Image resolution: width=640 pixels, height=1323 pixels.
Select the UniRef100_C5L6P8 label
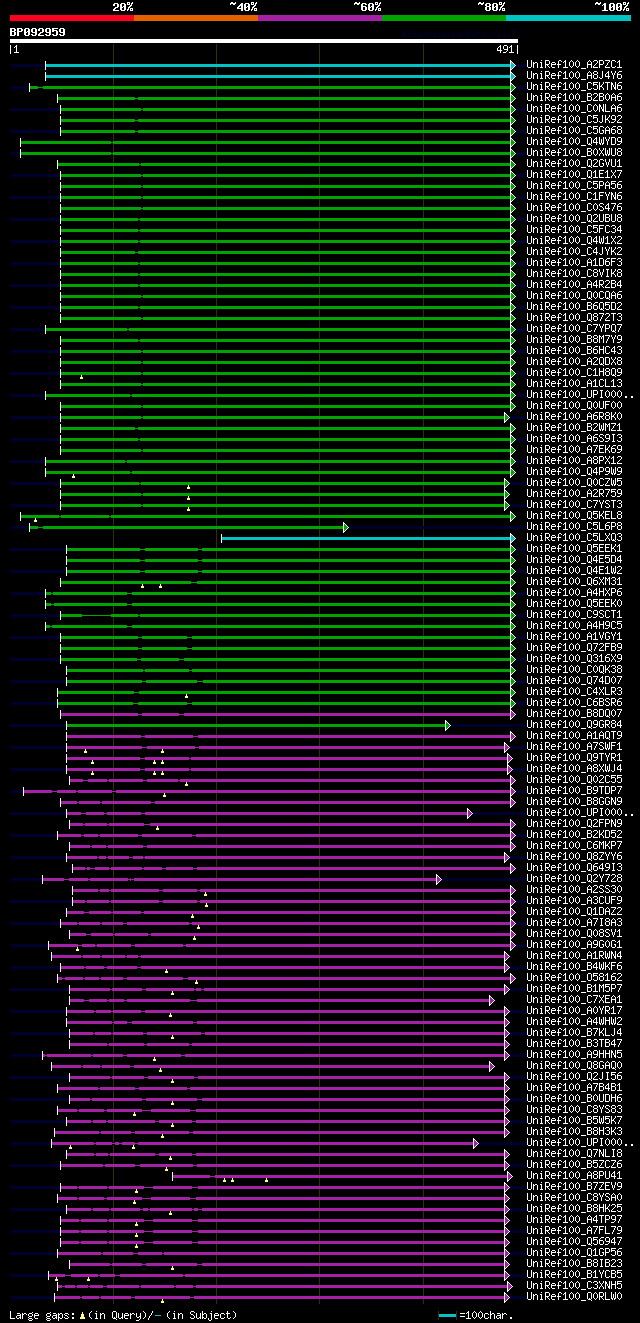(574, 526)
